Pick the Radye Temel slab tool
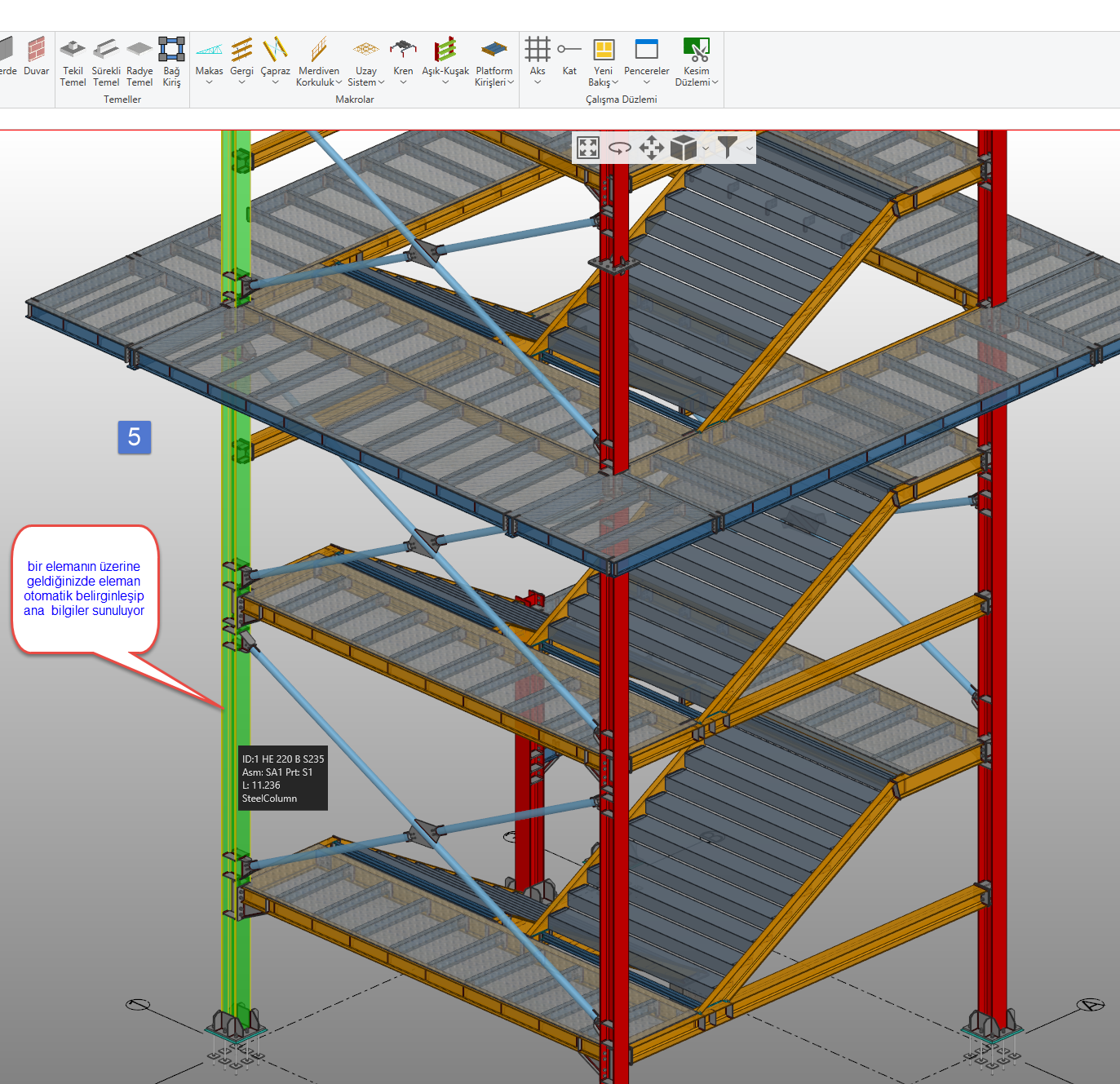Image resolution: width=1120 pixels, height=1084 pixels. (x=139, y=61)
